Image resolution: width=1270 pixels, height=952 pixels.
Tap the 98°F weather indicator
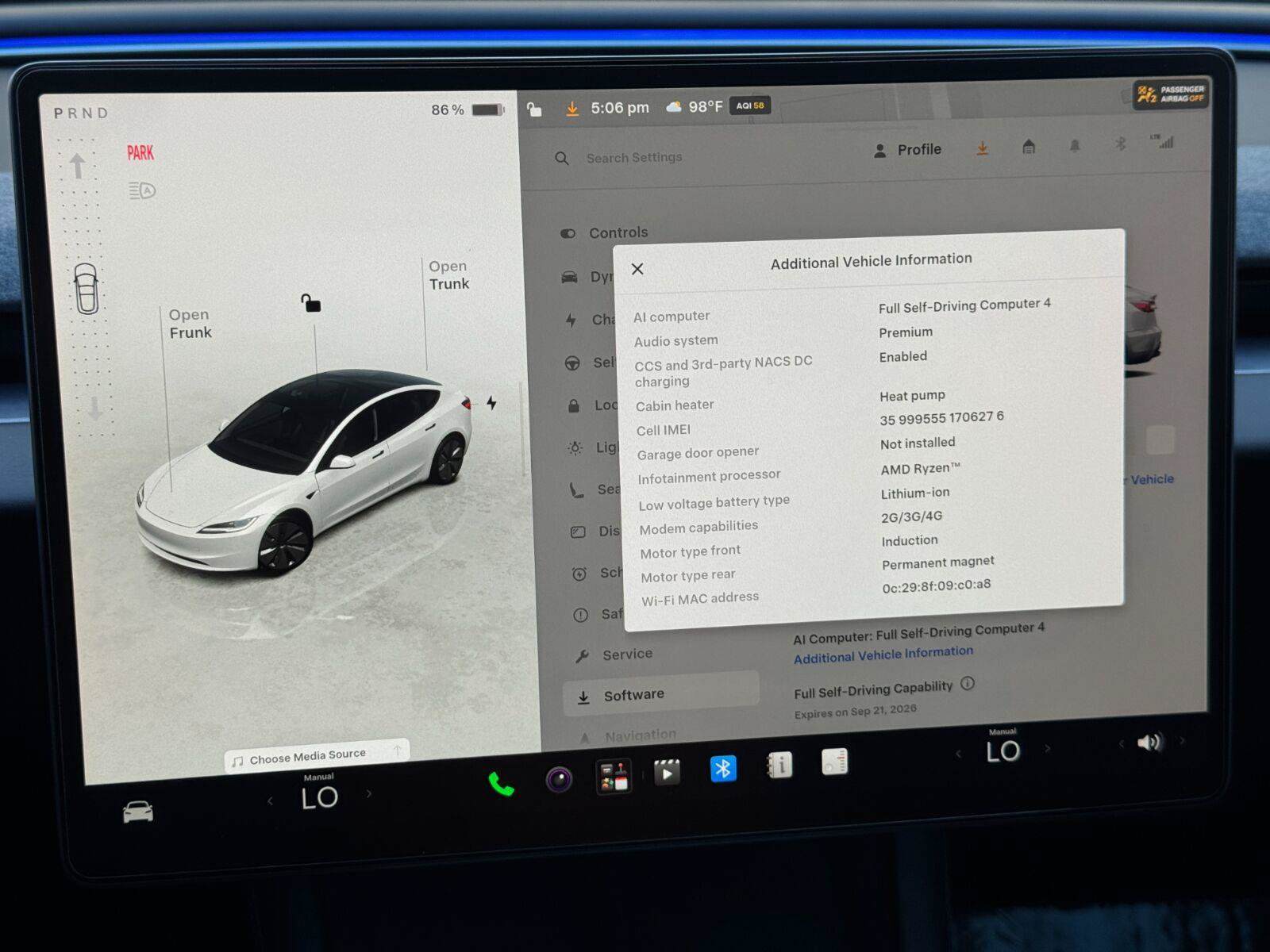tap(695, 106)
